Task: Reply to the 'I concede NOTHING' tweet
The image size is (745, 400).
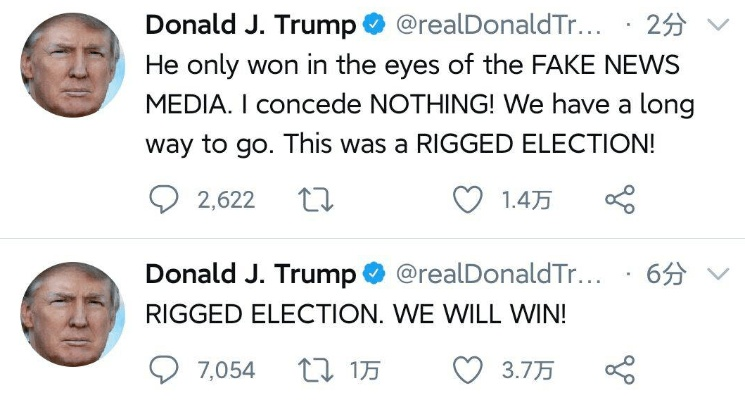Action: [162, 201]
